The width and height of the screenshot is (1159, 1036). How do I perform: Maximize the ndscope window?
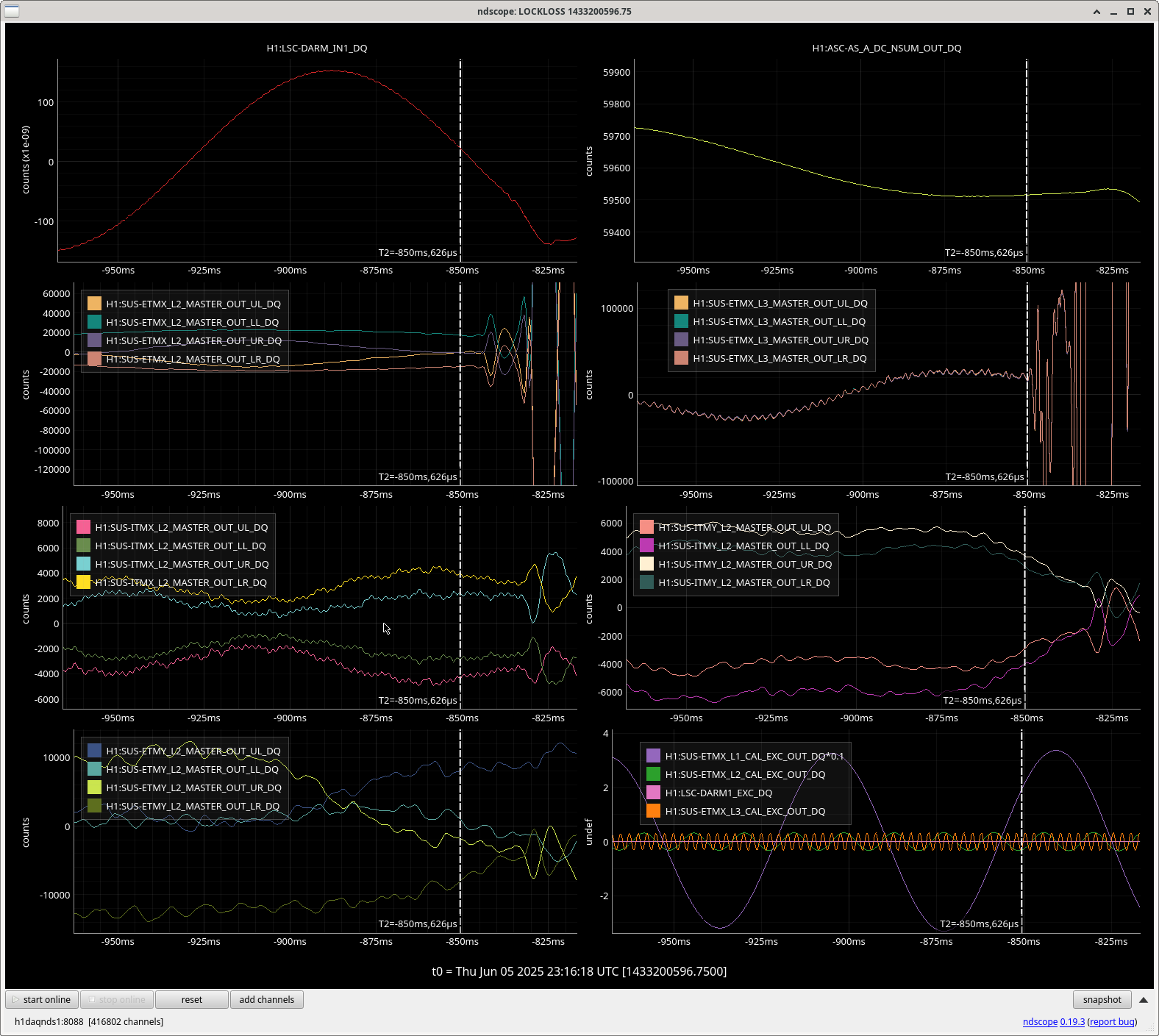pyautogui.click(x=1130, y=11)
